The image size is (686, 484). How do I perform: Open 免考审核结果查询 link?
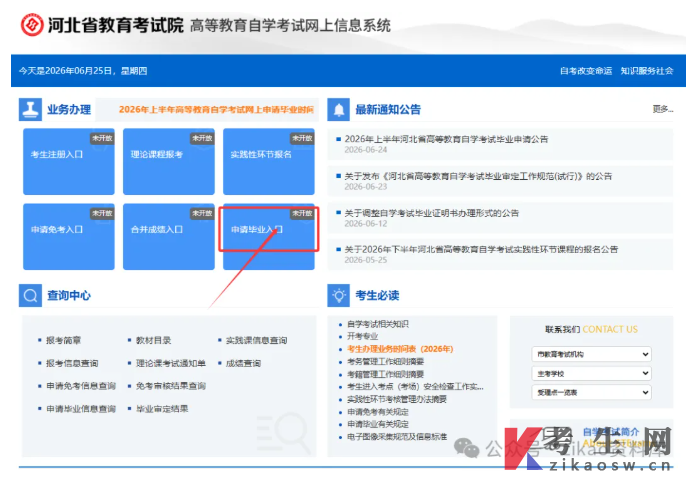[171, 386]
